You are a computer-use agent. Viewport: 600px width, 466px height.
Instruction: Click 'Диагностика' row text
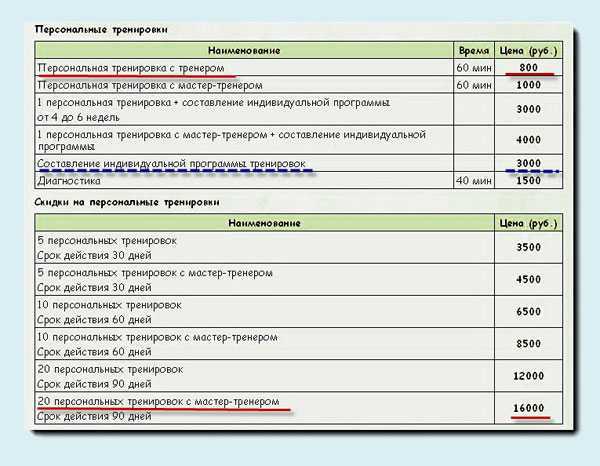(69, 181)
